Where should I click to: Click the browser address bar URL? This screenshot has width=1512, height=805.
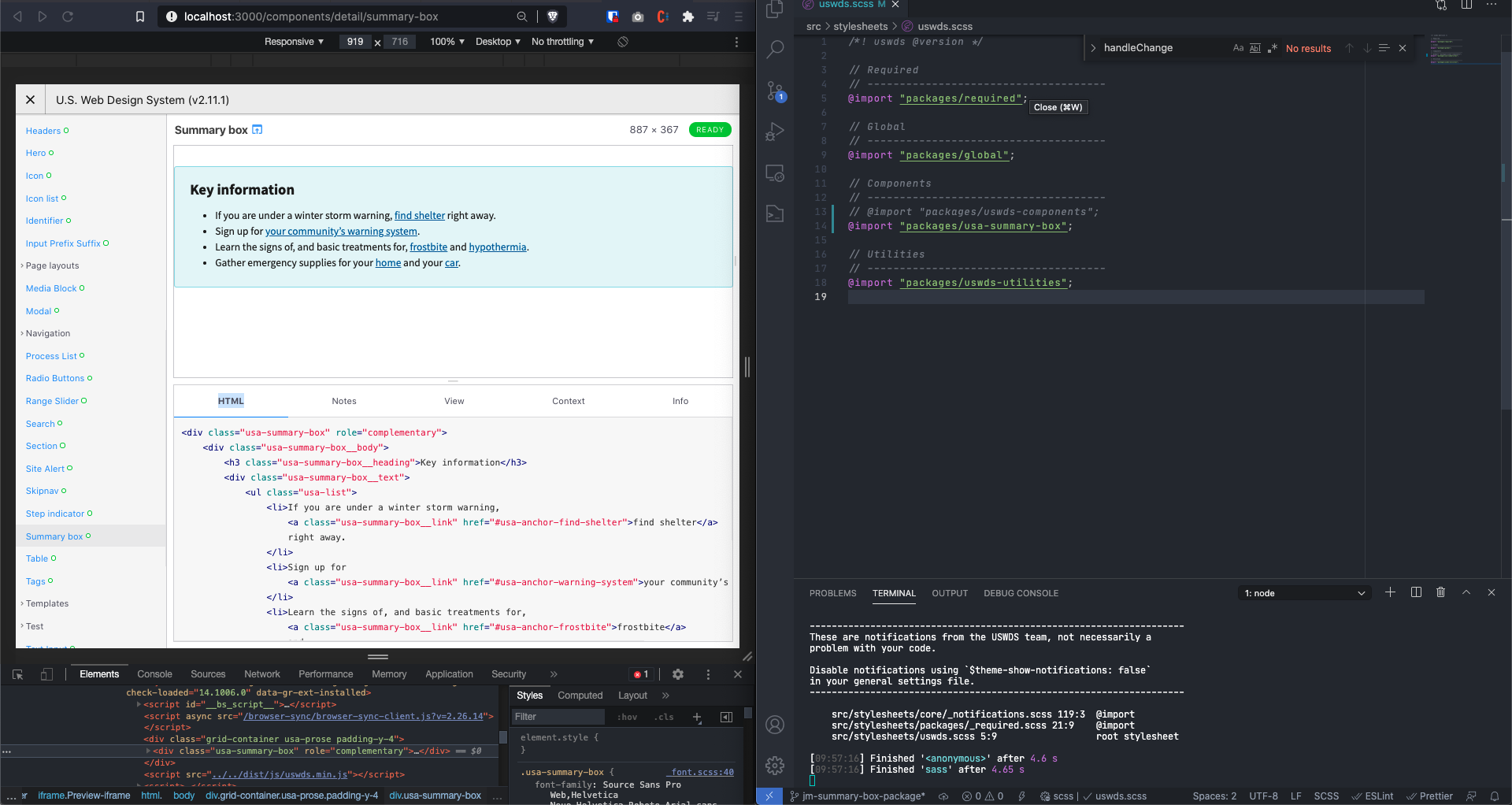(x=311, y=17)
